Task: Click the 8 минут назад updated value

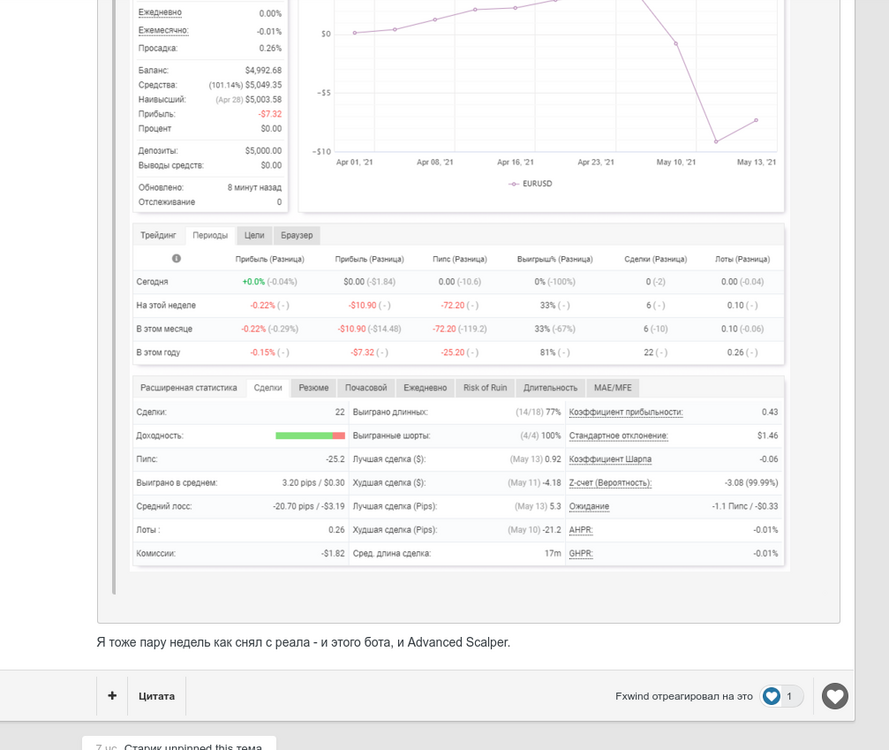Action: click(254, 187)
